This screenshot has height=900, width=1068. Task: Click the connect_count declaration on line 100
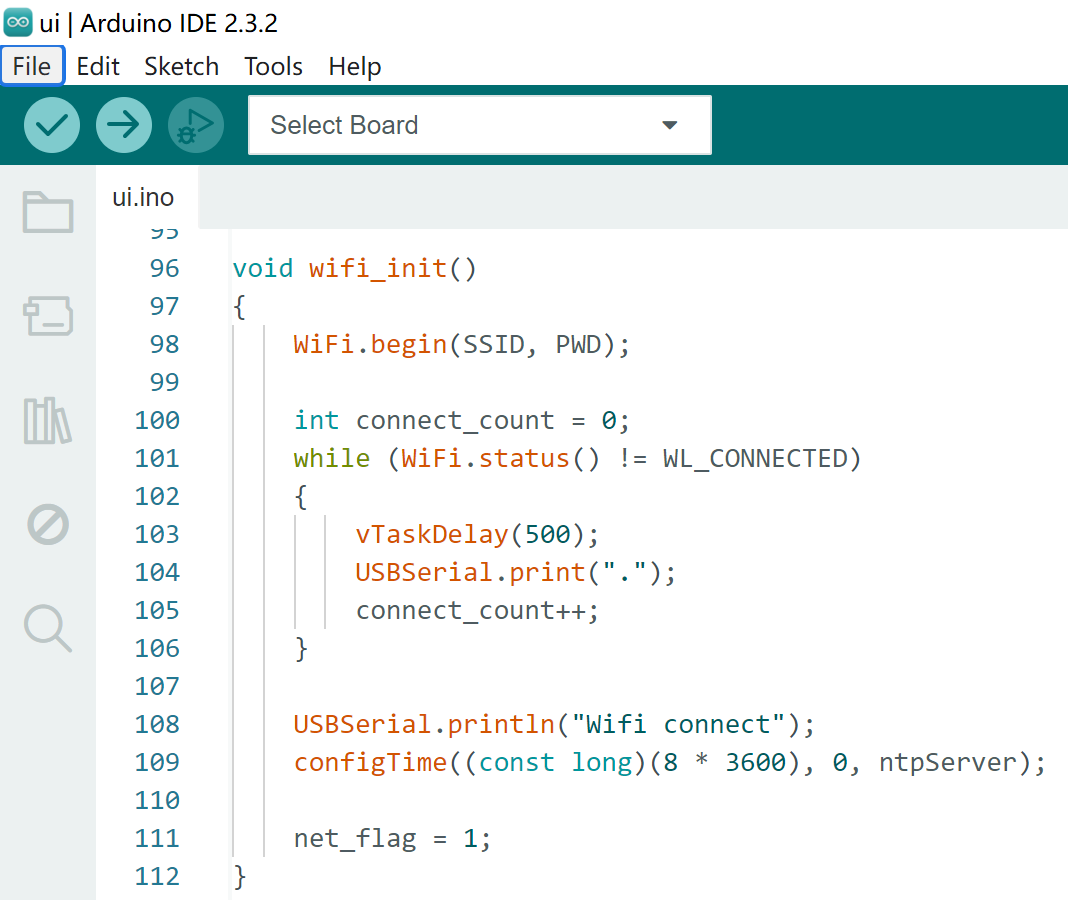tap(462, 420)
